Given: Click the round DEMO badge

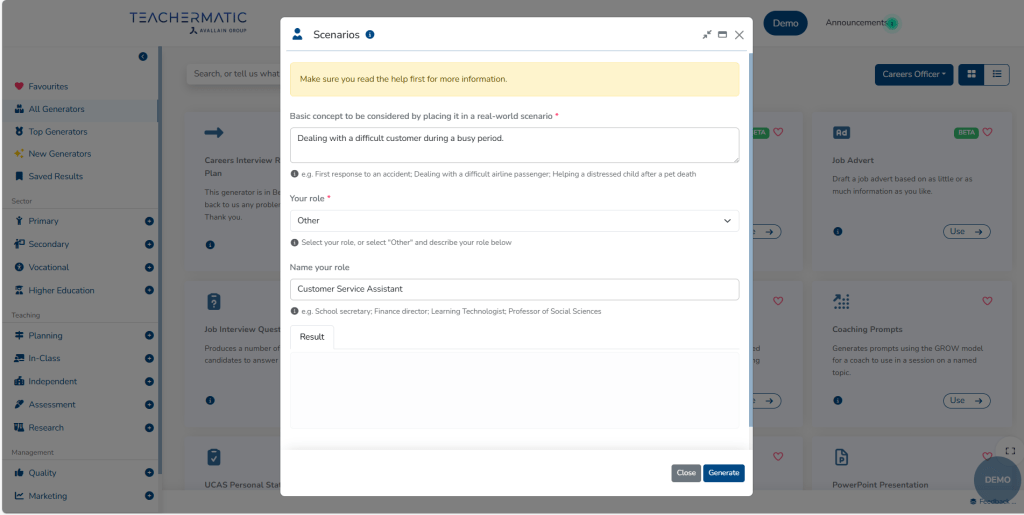Looking at the screenshot, I should click(997, 480).
